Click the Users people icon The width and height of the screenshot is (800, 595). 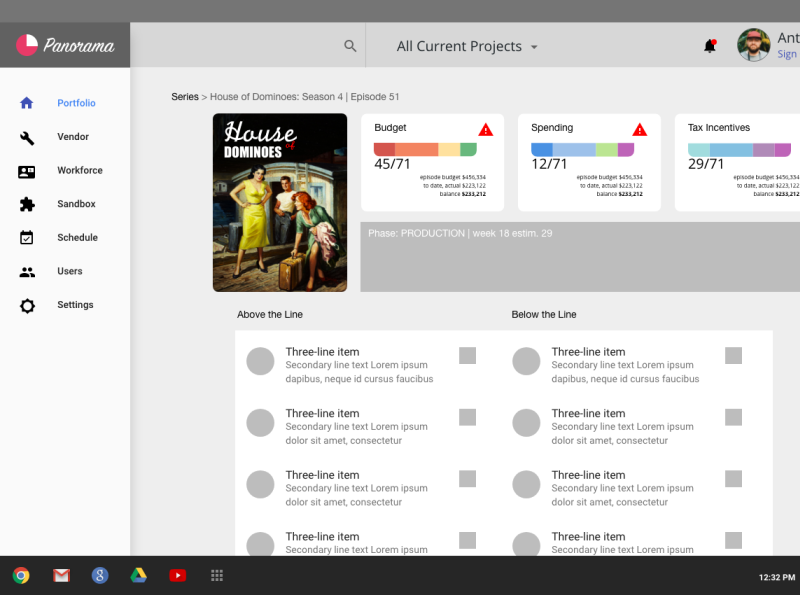tap(27, 272)
